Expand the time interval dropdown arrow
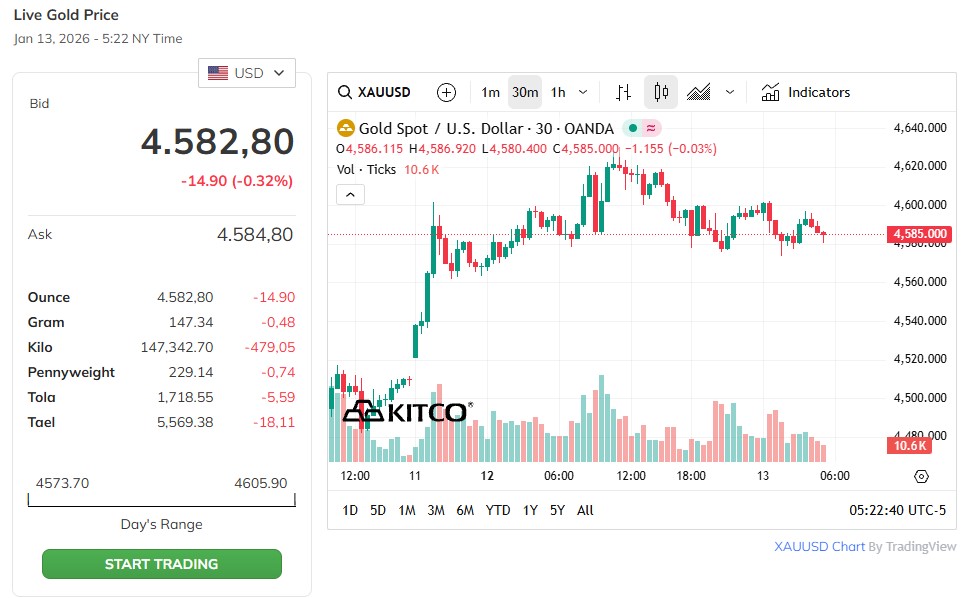 tap(584, 92)
